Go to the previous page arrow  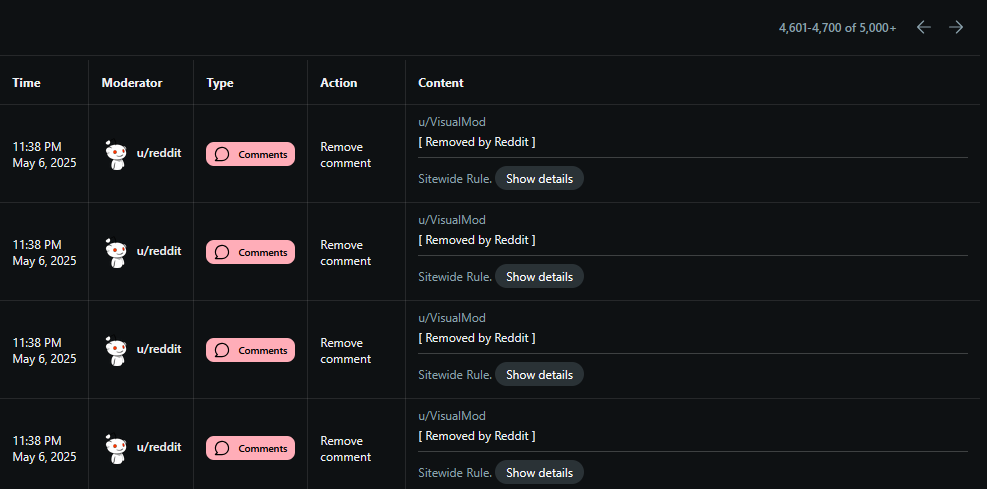click(923, 27)
